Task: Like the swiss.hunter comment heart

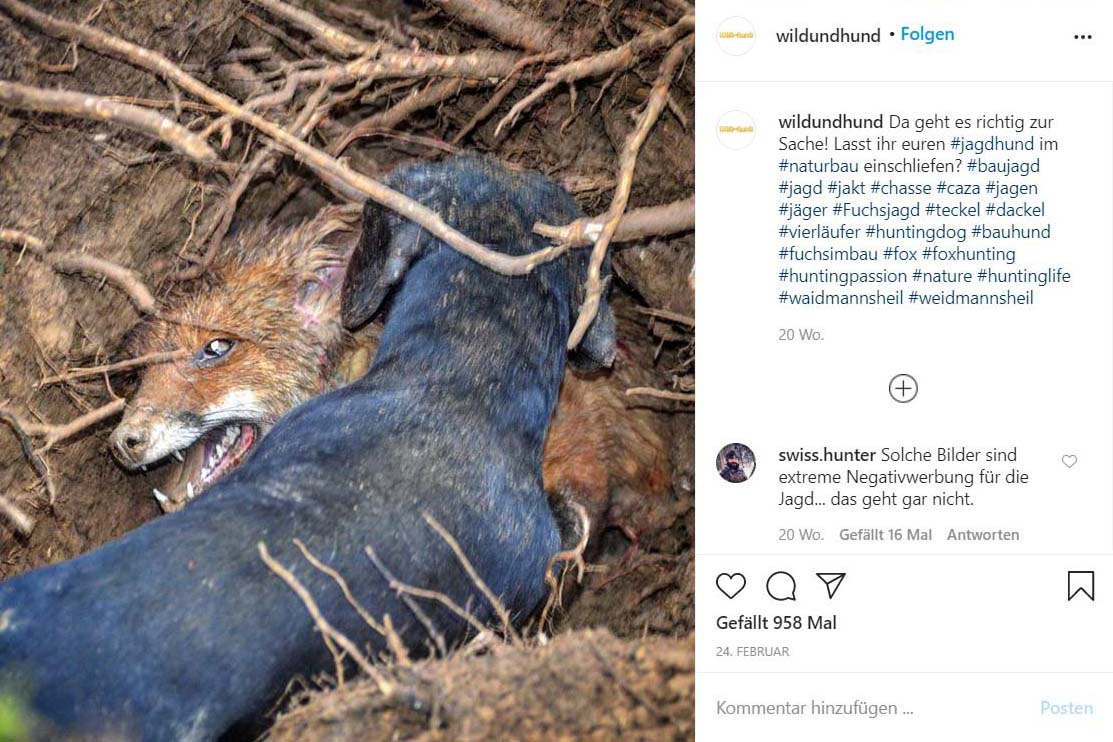Action: click(1069, 461)
